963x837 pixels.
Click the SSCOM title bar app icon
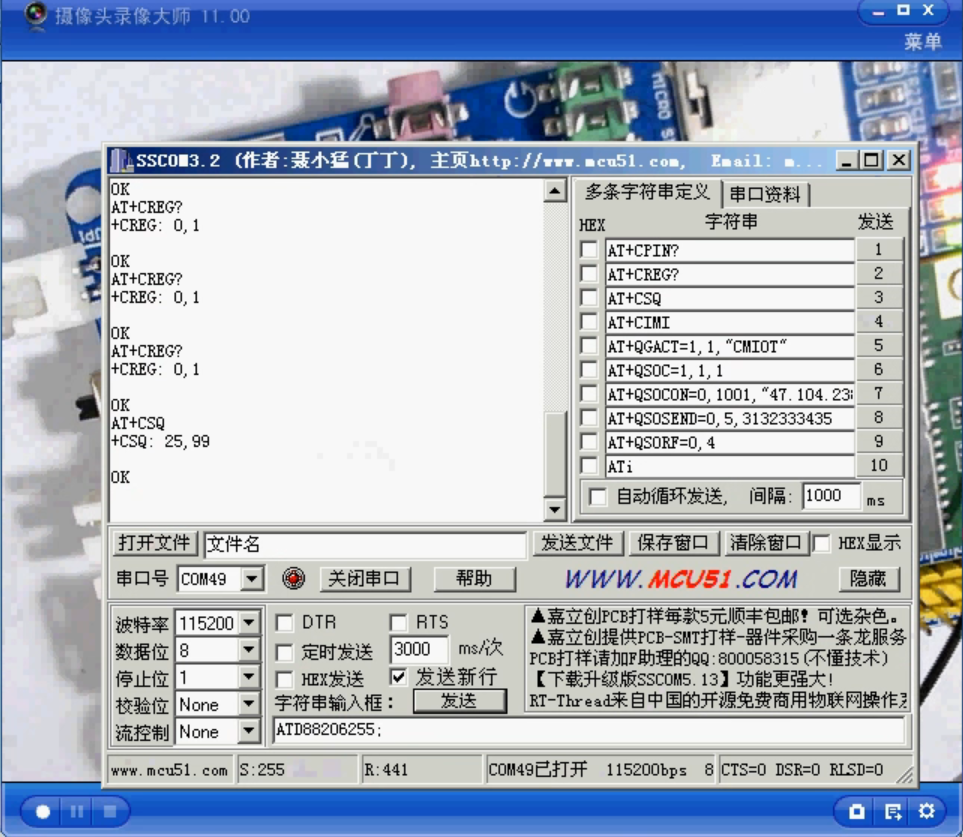pyautogui.click(x=121, y=161)
